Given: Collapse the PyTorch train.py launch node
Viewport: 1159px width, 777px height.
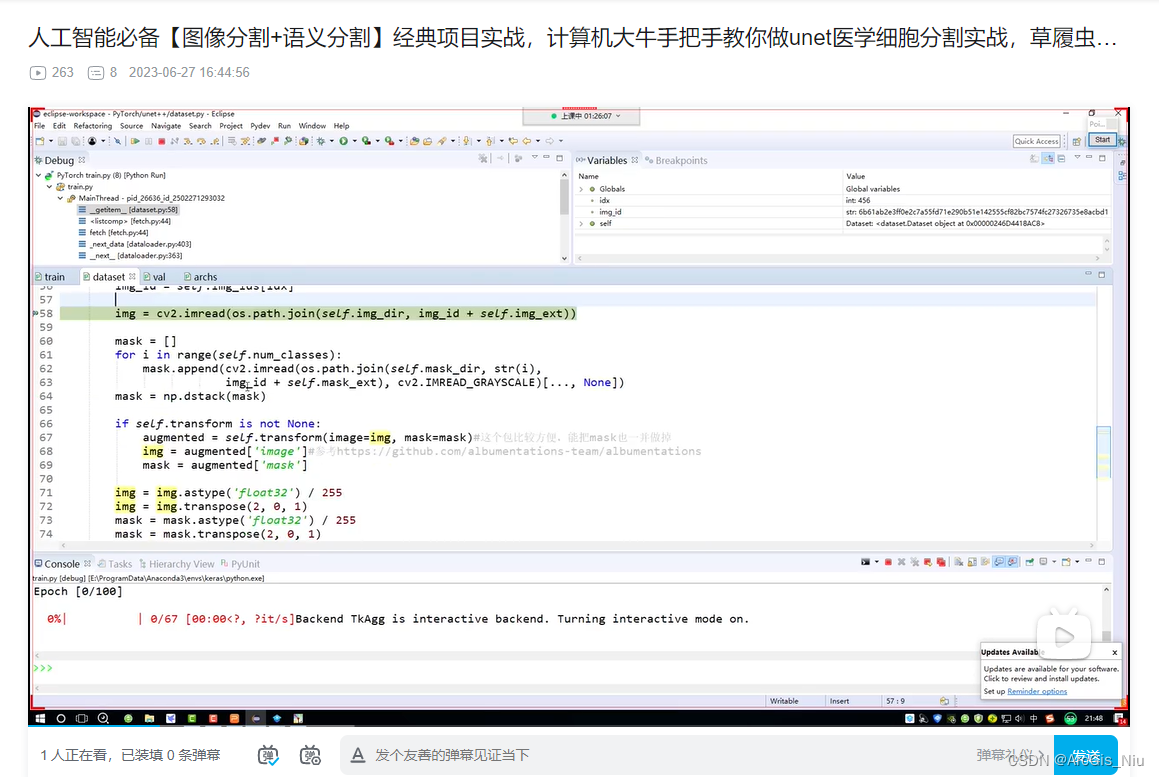Looking at the screenshot, I should (38, 175).
